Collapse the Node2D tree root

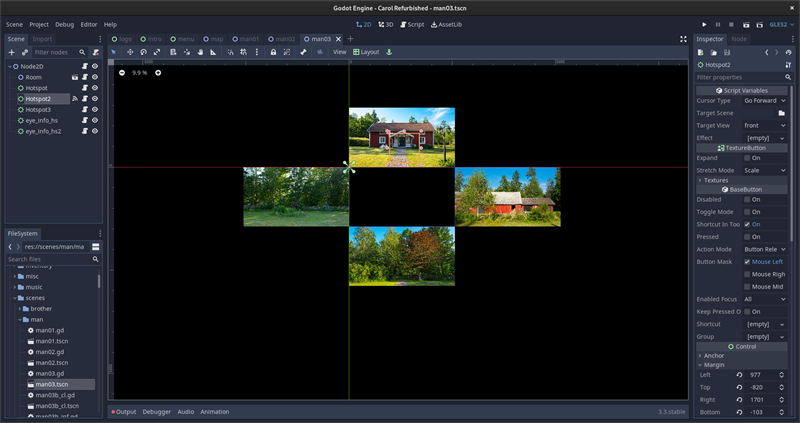point(9,66)
